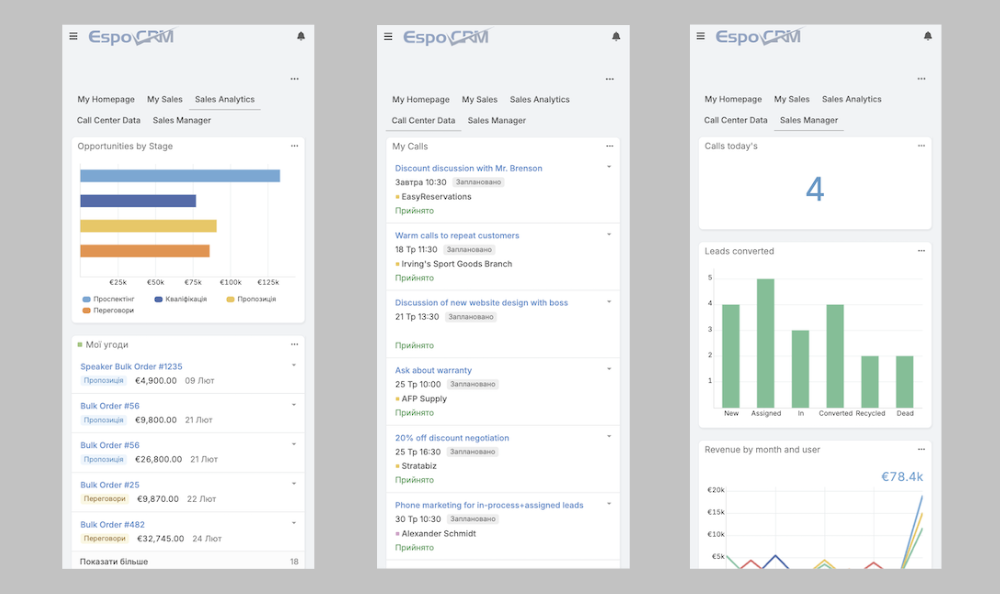
Task: Open Discount discussion with Mr. Brenson call
Action: point(468,168)
